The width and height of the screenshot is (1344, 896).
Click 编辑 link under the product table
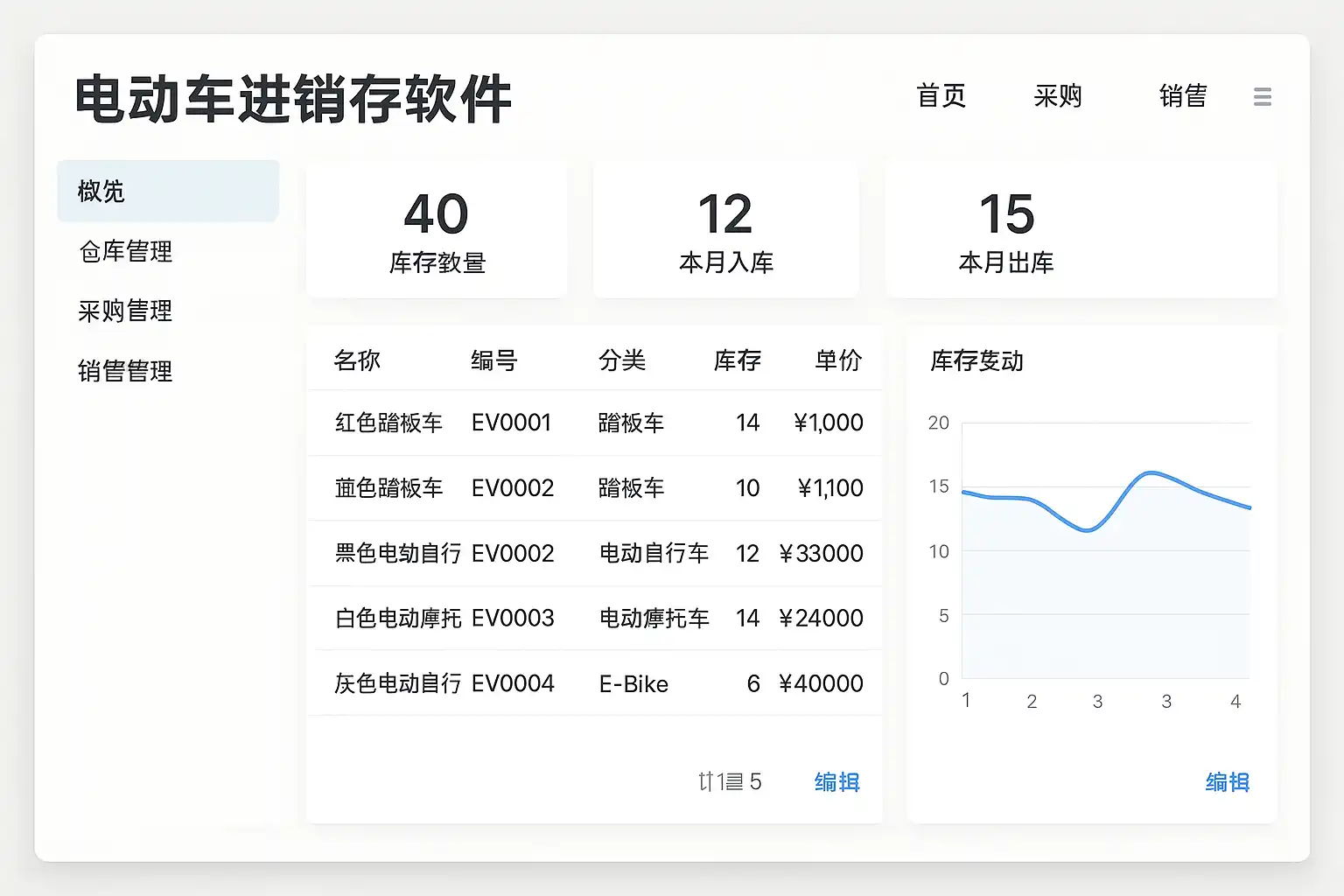coord(836,782)
